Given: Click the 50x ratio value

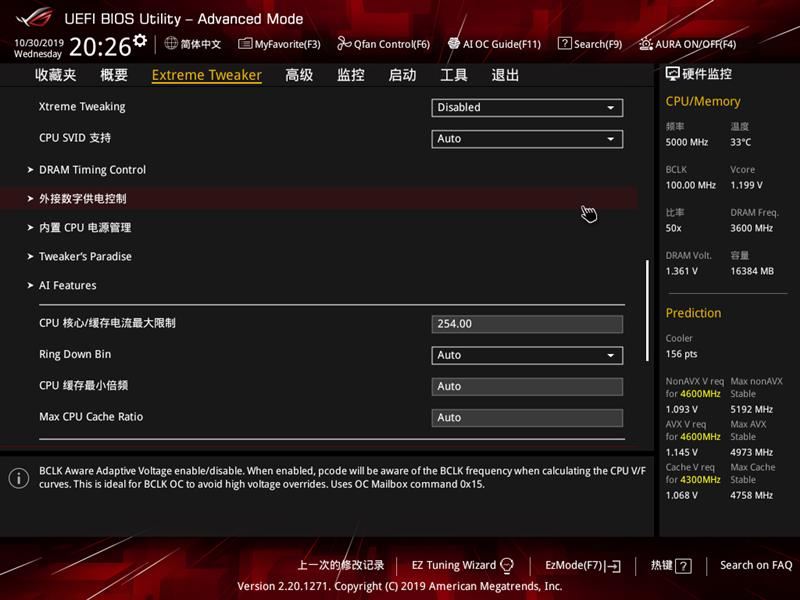Looking at the screenshot, I should (673, 228).
